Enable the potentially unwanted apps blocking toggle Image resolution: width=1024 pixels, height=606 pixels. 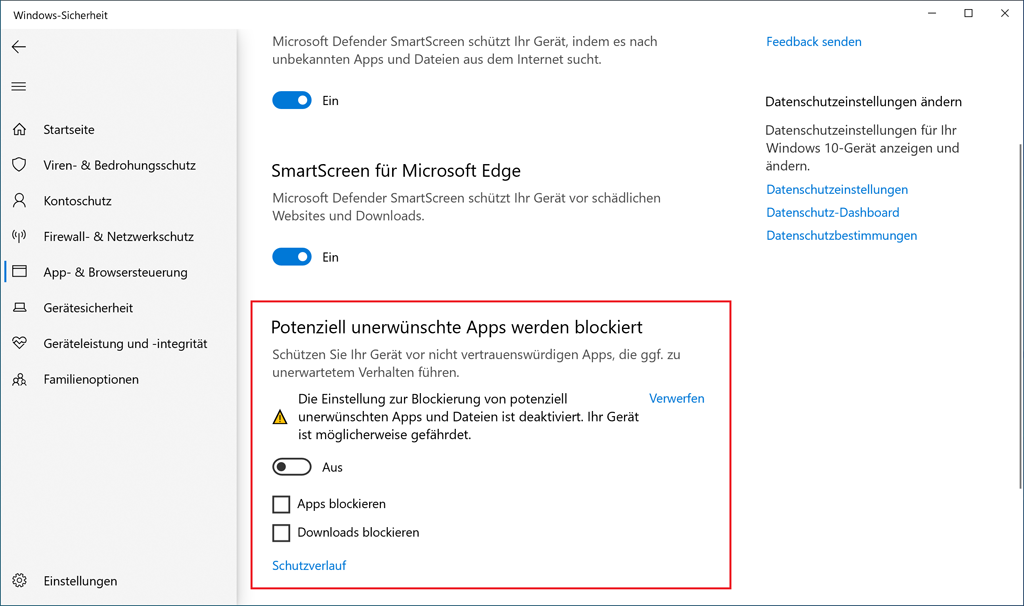[292, 467]
